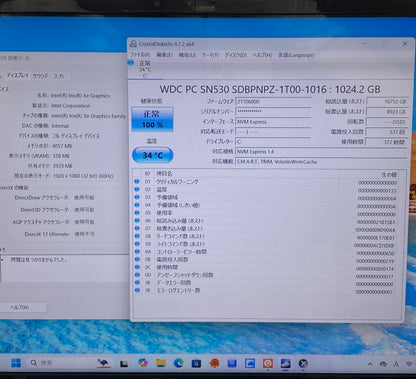416x379 pixels.
Task: Switch to ディスプレイ tab in DirectX tool
Action: click(x=18, y=76)
